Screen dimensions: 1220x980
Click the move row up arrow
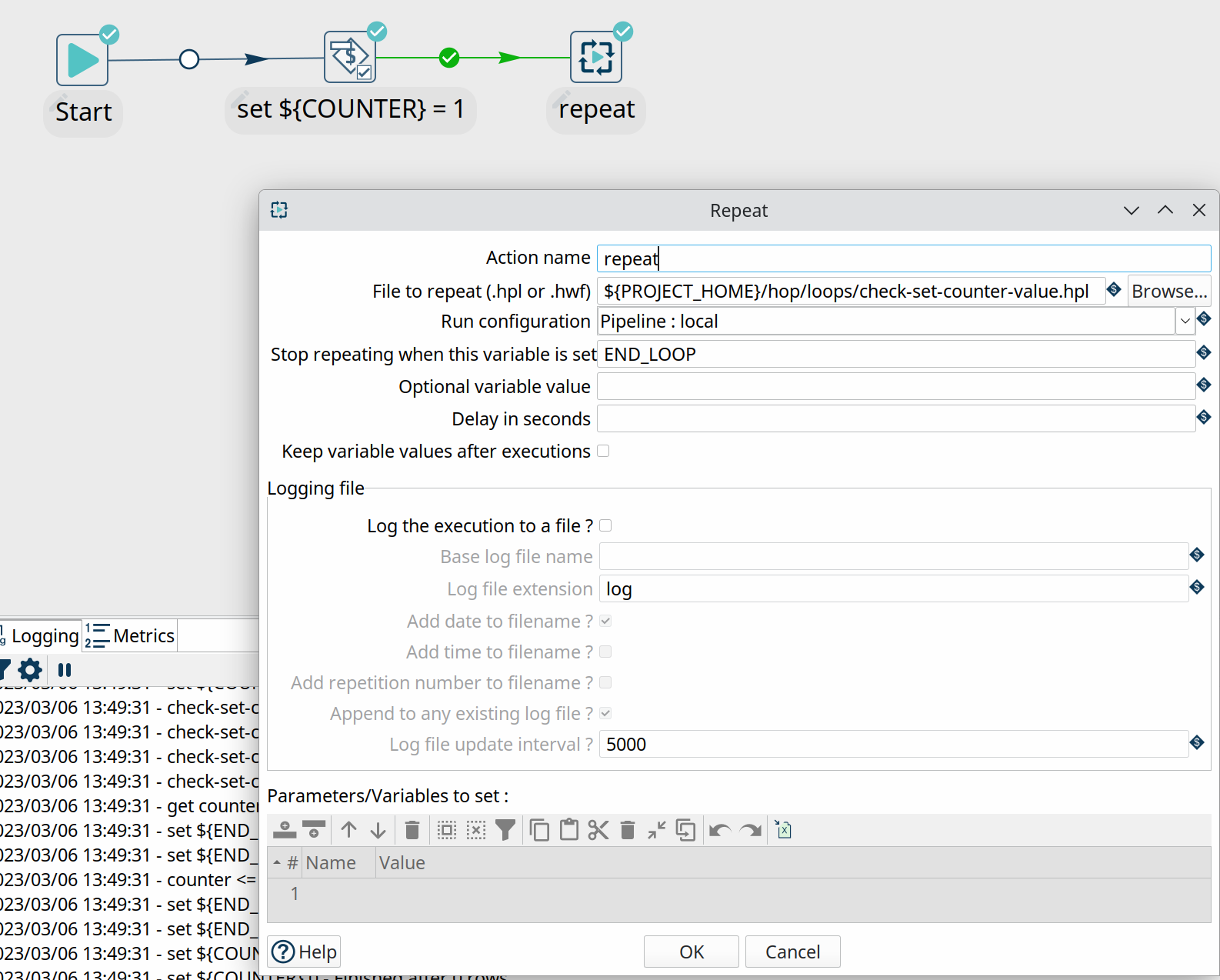tap(348, 830)
